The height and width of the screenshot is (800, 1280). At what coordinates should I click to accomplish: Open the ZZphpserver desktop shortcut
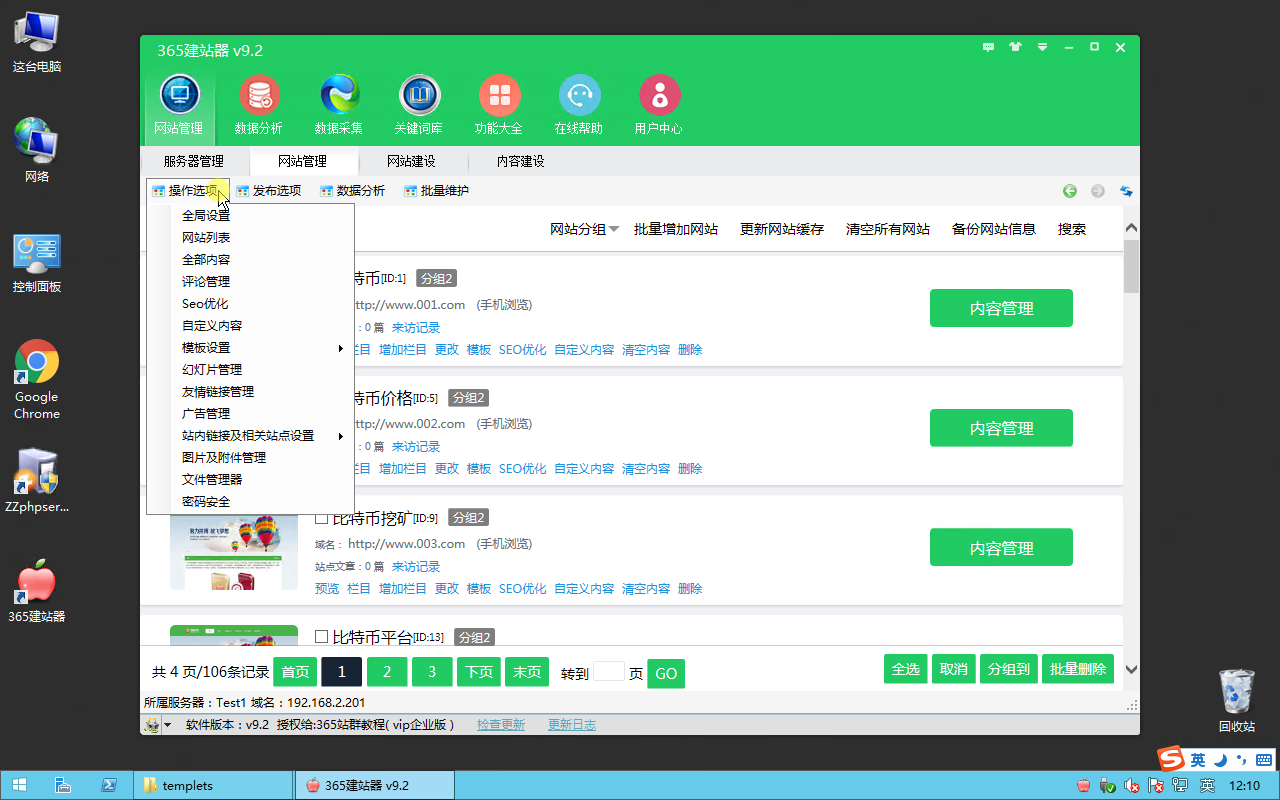click(37, 480)
